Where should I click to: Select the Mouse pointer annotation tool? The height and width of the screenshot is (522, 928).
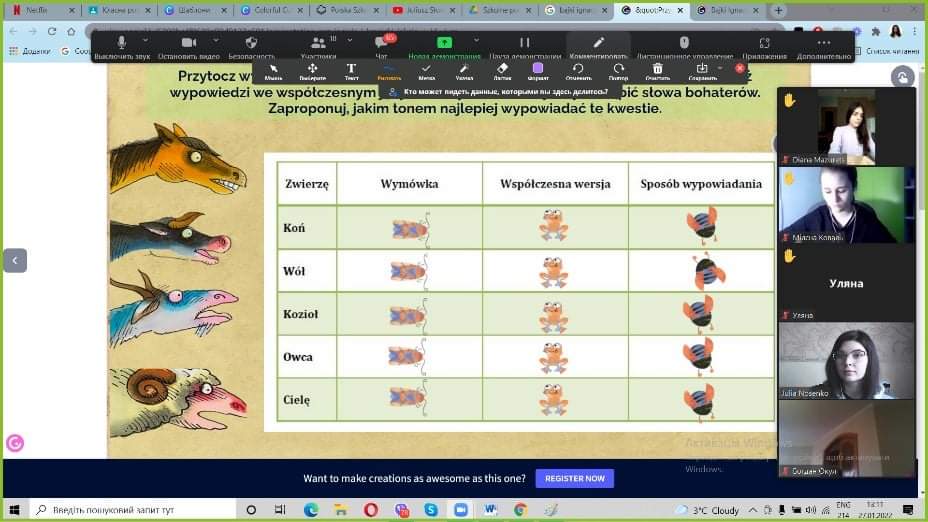[273, 72]
